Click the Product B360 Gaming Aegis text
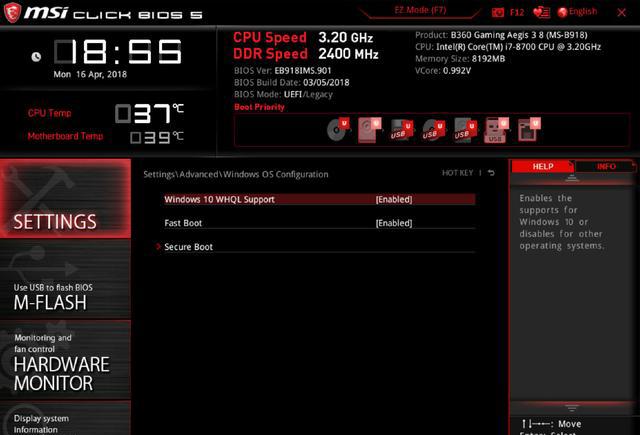640x435 pixels. coord(501,35)
